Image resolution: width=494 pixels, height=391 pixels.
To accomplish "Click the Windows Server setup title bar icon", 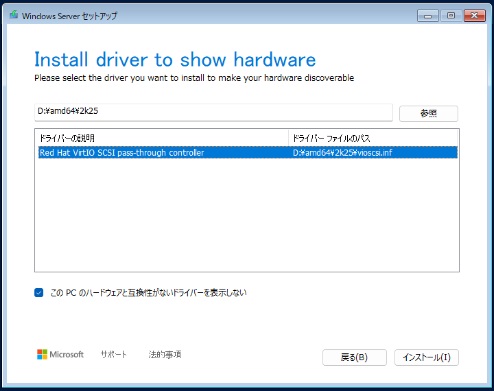I will tap(14, 15).
